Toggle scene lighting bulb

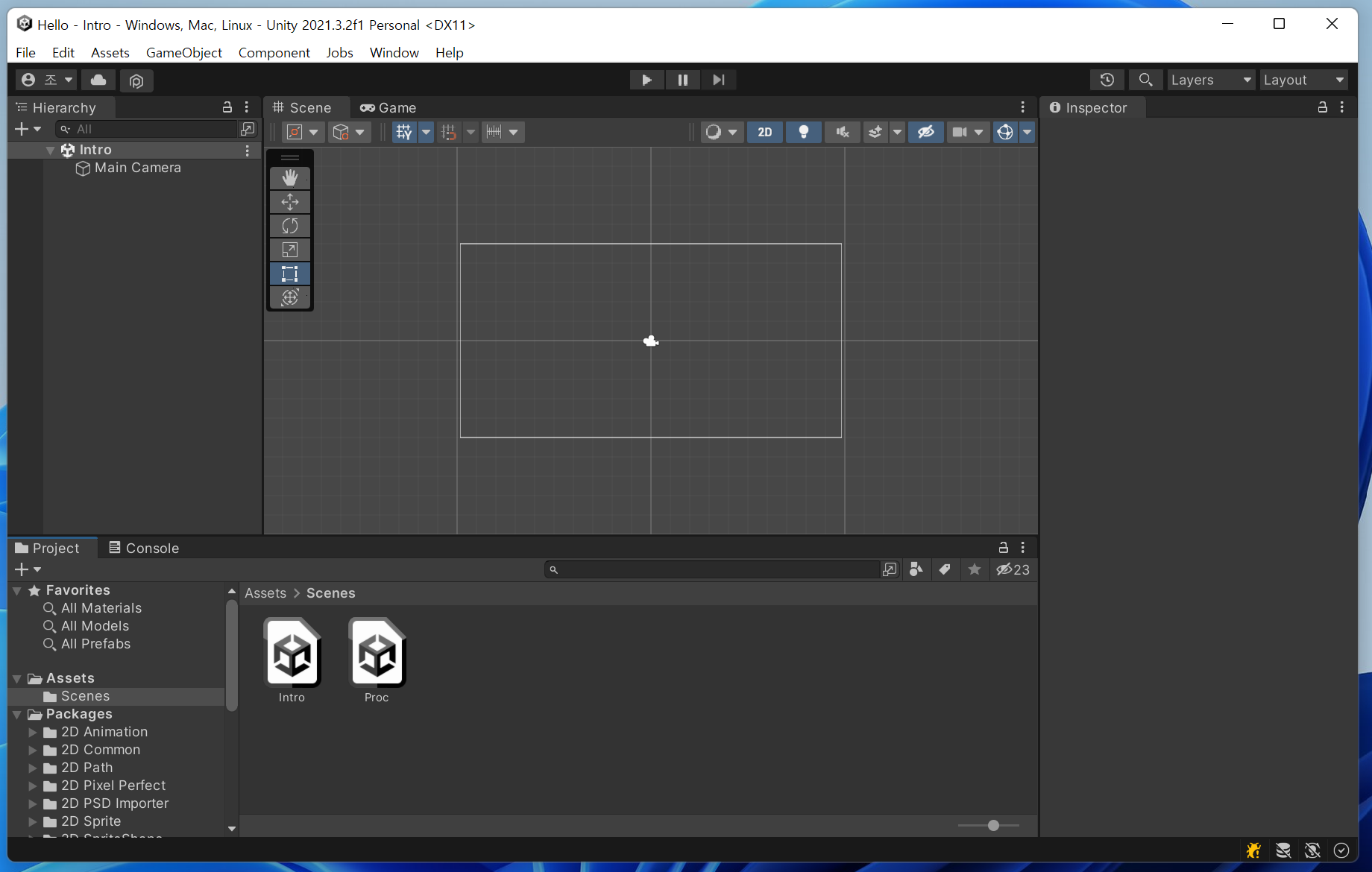pyautogui.click(x=804, y=132)
